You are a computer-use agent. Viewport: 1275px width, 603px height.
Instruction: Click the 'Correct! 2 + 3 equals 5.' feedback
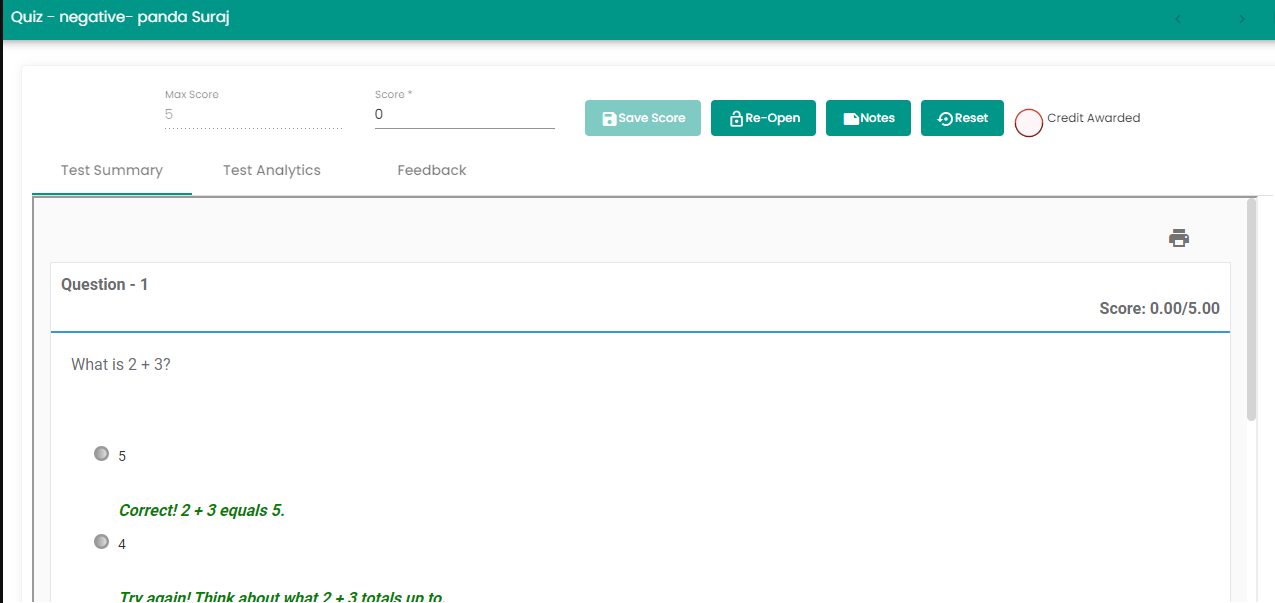(202, 510)
